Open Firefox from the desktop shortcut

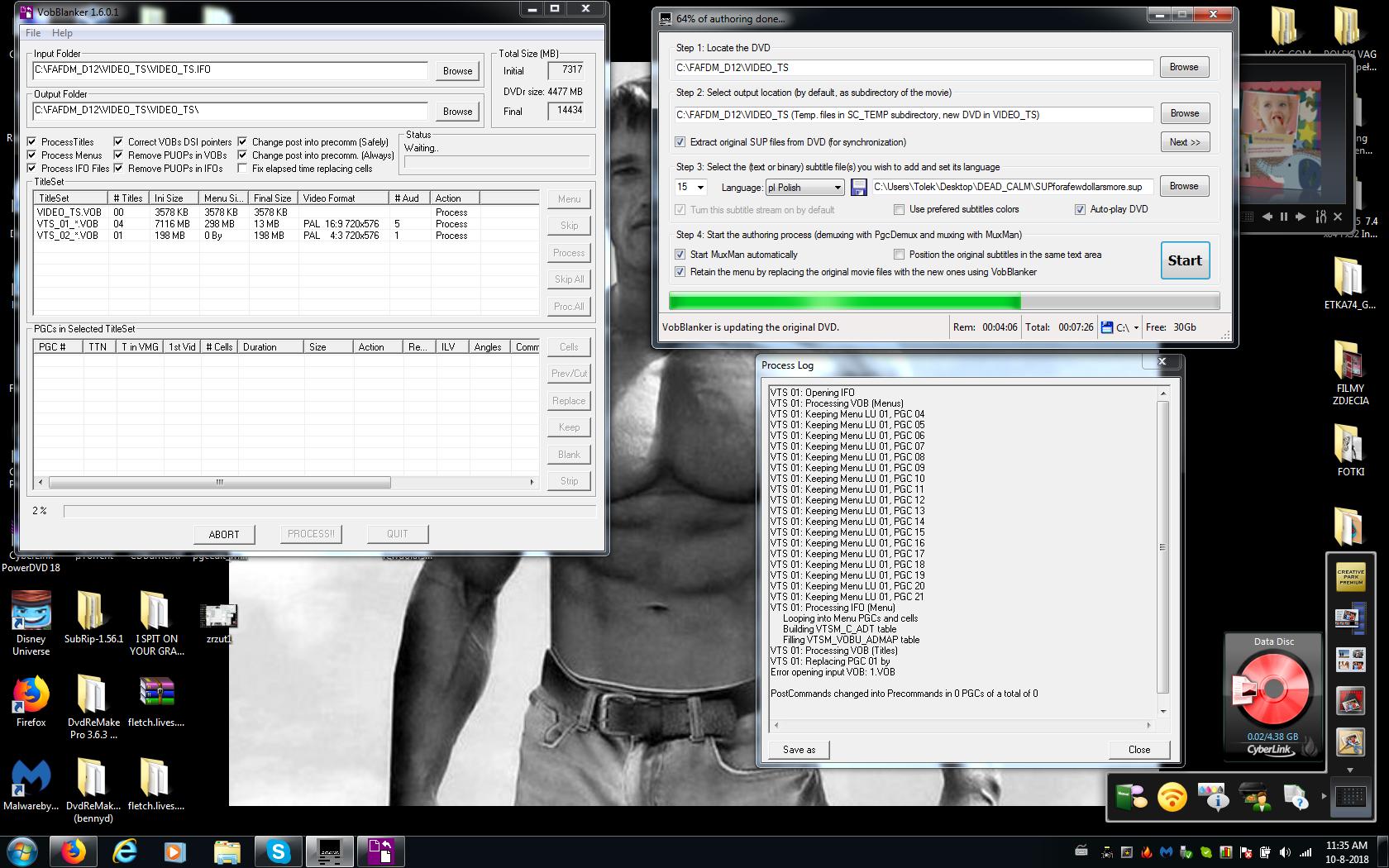click(31, 695)
